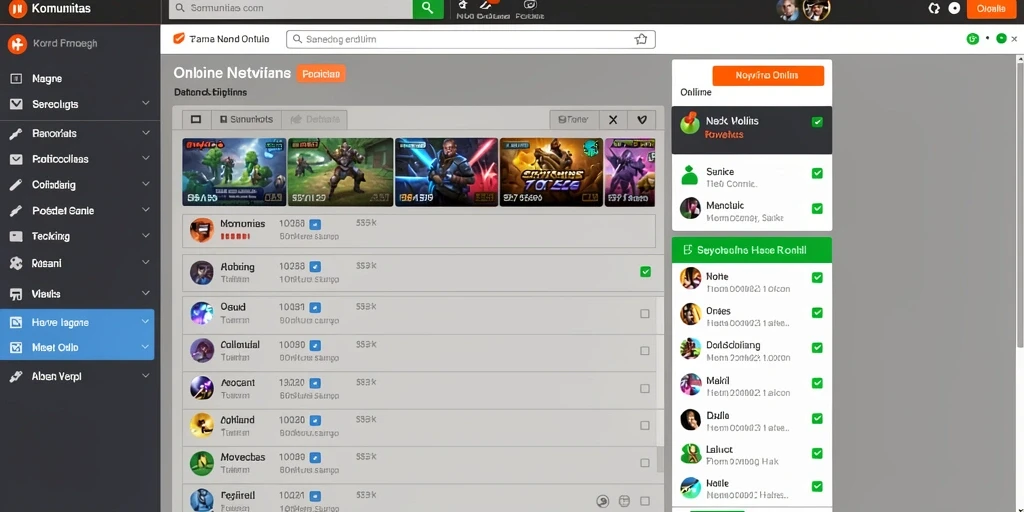Expand the Sereoligts sidebar section

[146, 104]
